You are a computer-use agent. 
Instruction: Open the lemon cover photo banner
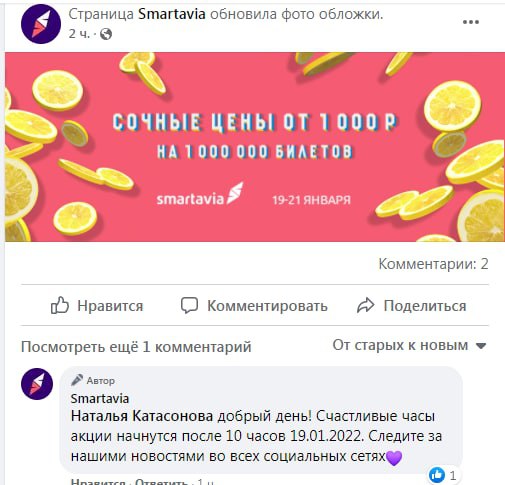coord(255,147)
